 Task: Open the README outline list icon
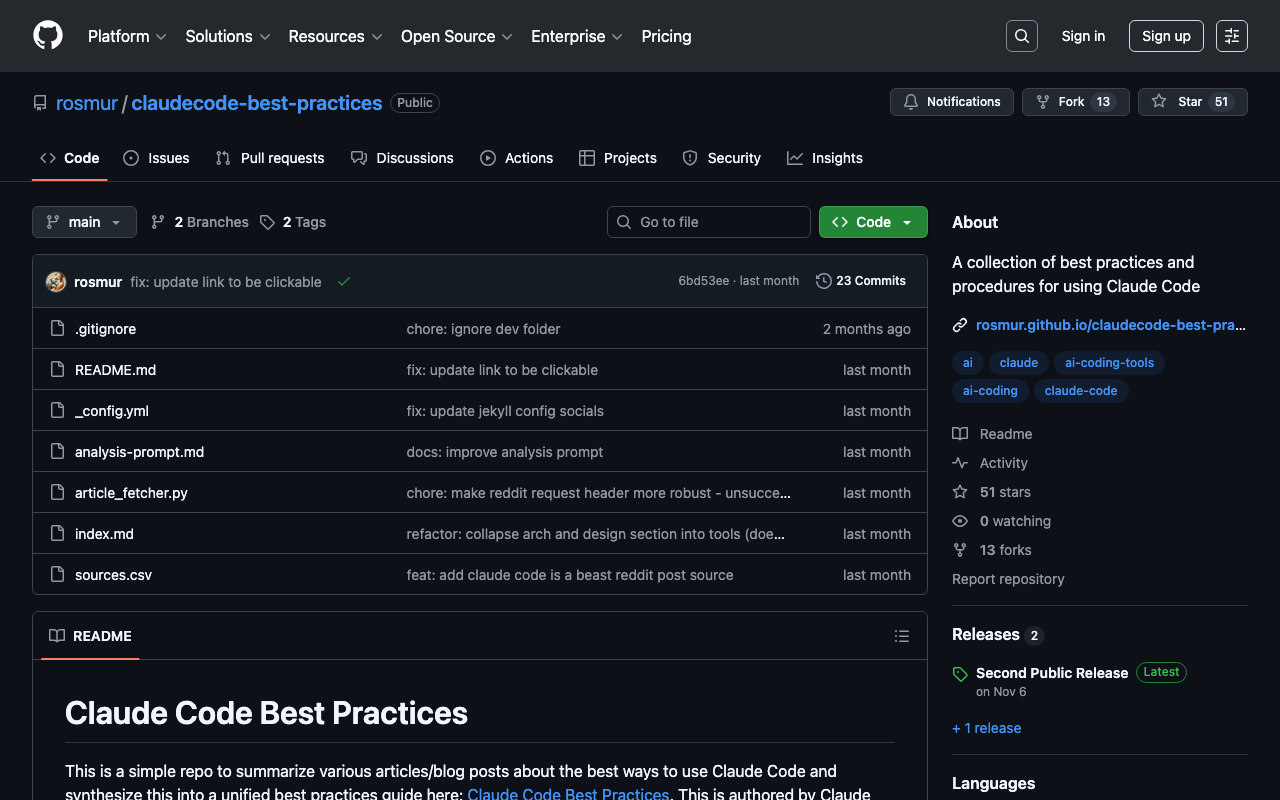(x=901, y=636)
